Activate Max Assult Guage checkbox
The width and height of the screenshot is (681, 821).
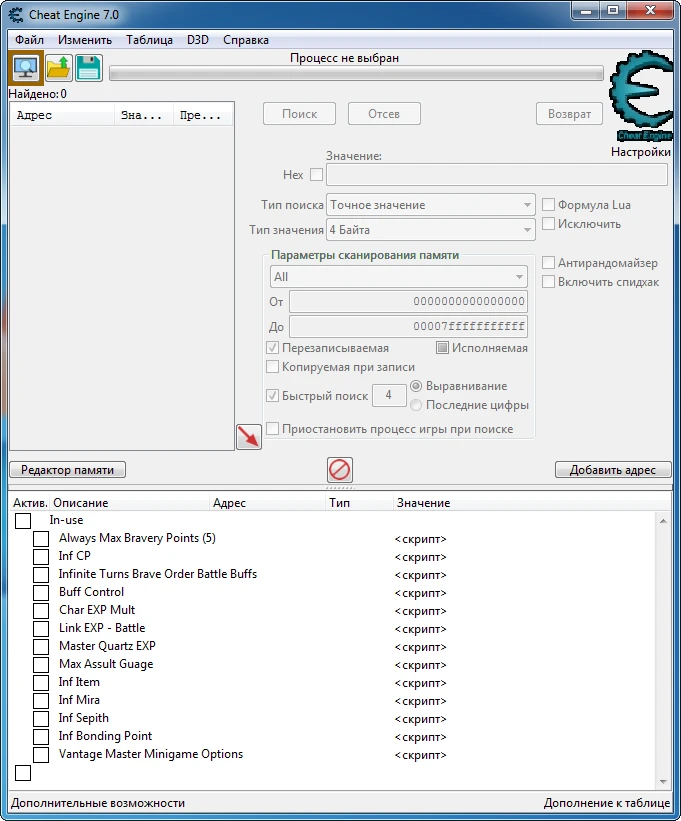point(41,664)
